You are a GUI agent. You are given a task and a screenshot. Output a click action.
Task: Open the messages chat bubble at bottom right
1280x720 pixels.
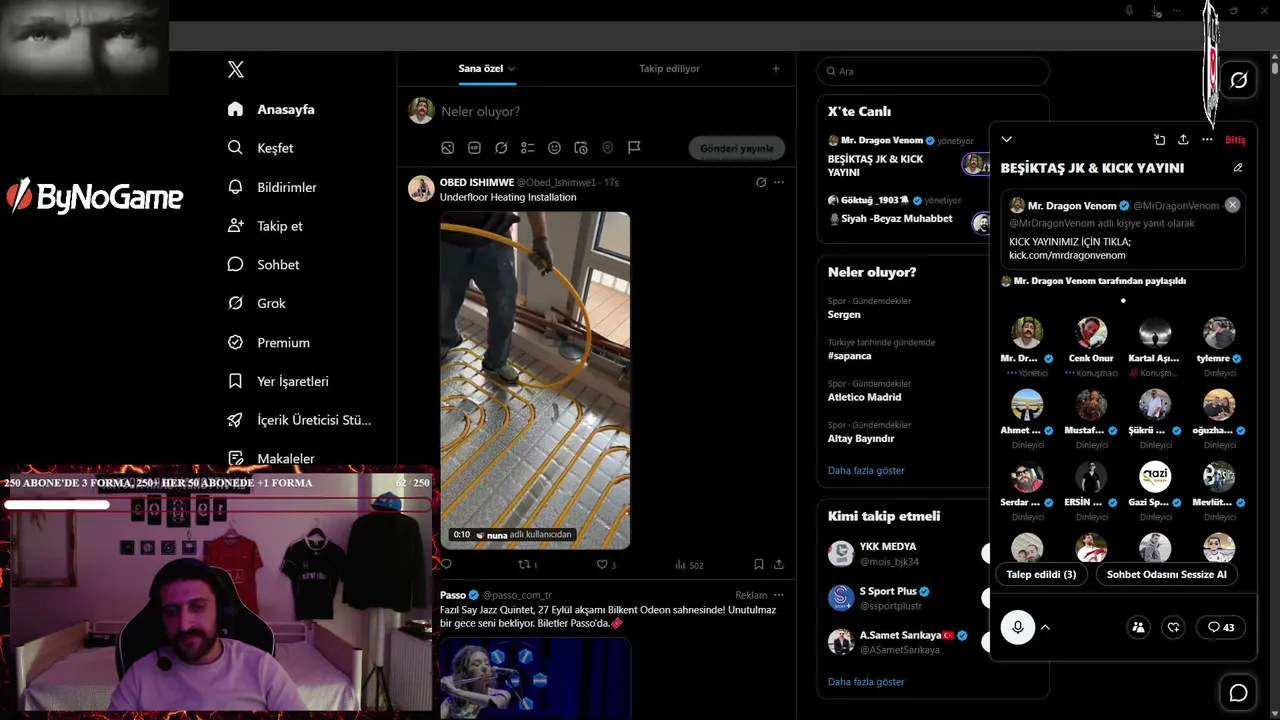coord(1238,693)
